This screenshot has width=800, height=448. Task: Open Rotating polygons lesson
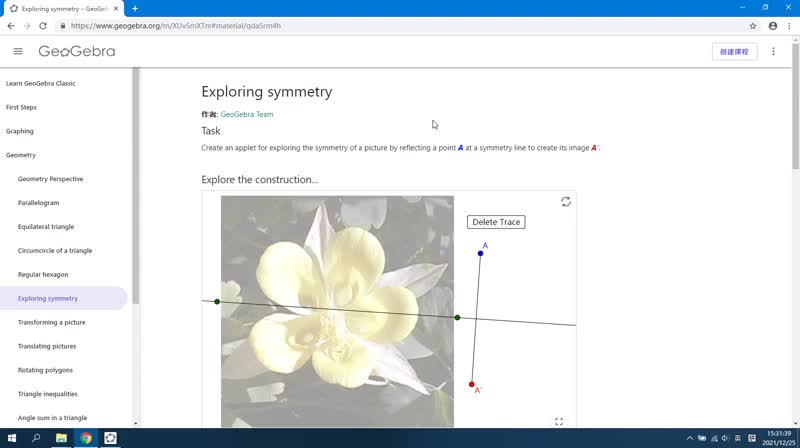pyautogui.click(x=45, y=370)
